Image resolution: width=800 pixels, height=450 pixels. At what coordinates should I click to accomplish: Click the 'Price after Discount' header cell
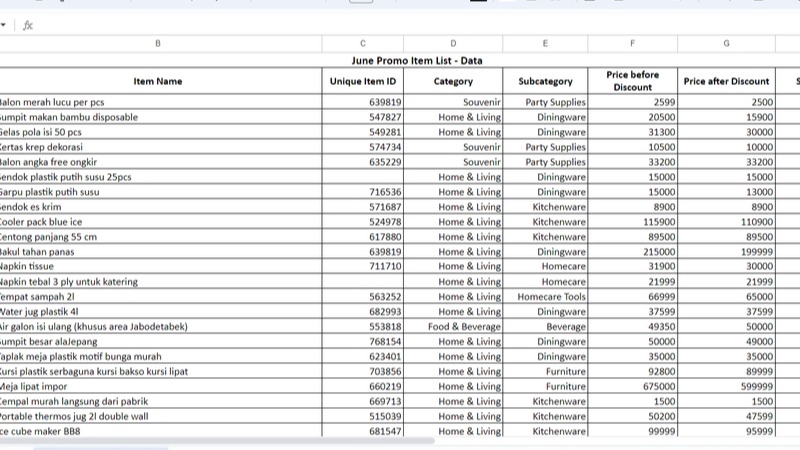click(x=727, y=81)
